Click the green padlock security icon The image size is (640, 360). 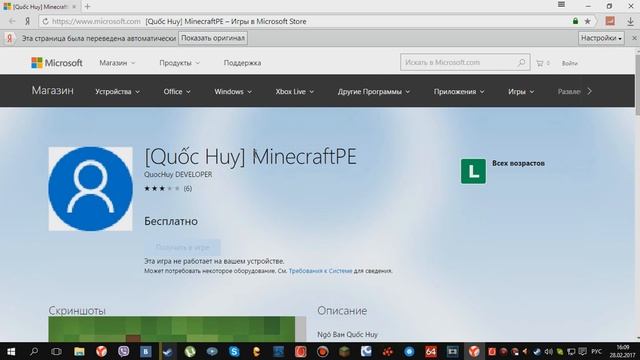[x=575, y=21]
